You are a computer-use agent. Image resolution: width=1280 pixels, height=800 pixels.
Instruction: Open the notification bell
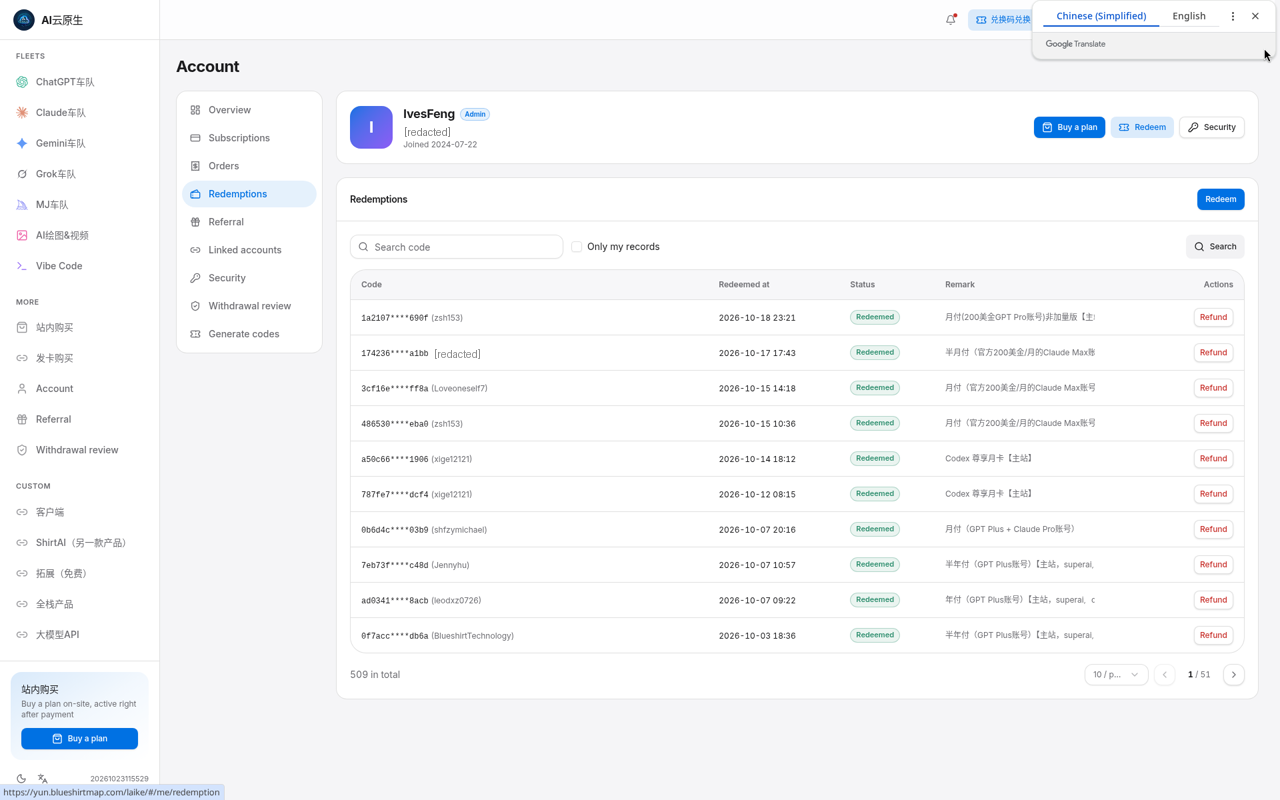point(951,19)
